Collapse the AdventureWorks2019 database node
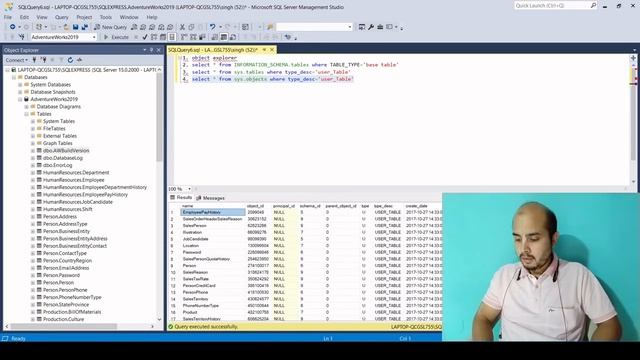 (x=20, y=99)
